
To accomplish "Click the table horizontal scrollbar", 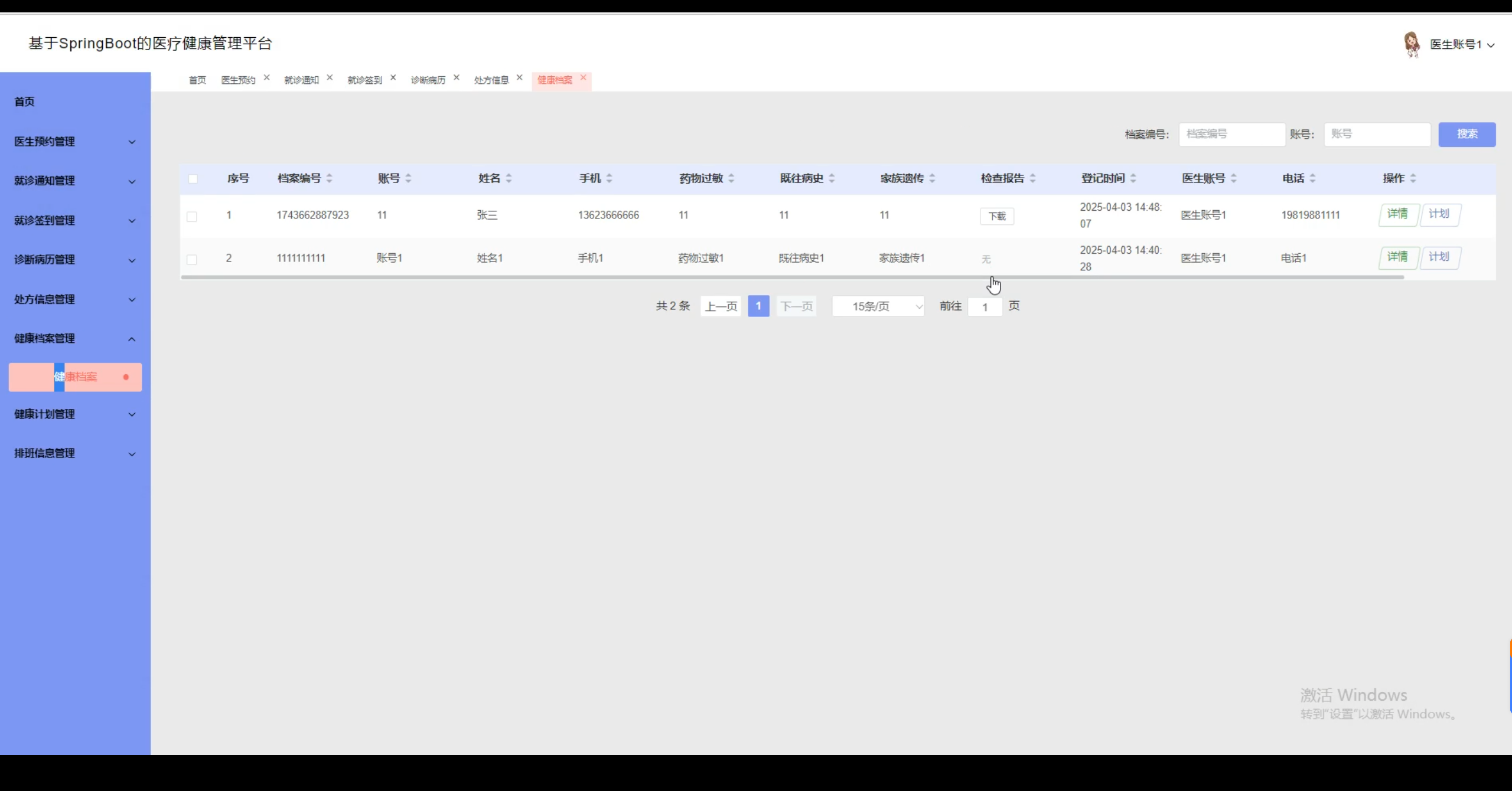I will 791,277.
